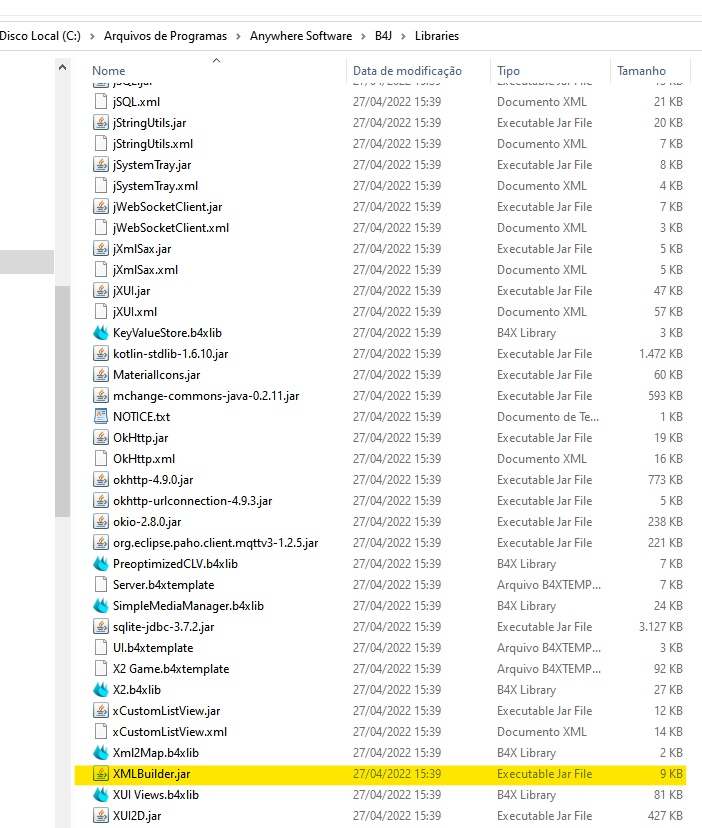Image resolution: width=702 pixels, height=828 pixels.
Task: Click the navigation pane scroll up arrow
Action: pyautogui.click(x=62, y=68)
